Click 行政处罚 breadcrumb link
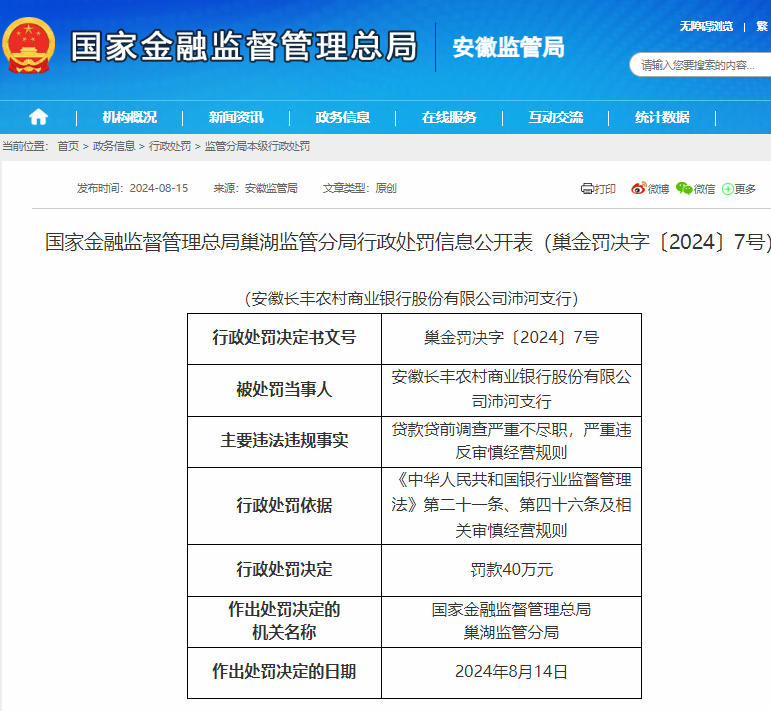771x711 pixels. tap(170, 146)
